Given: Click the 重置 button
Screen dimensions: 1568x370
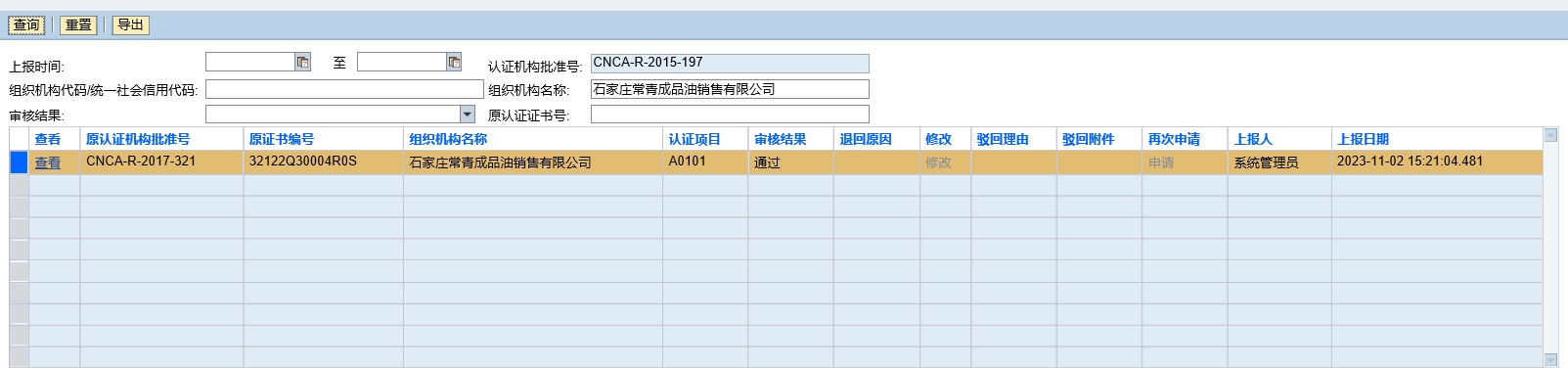Looking at the screenshot, I should (x=79, y=24).
